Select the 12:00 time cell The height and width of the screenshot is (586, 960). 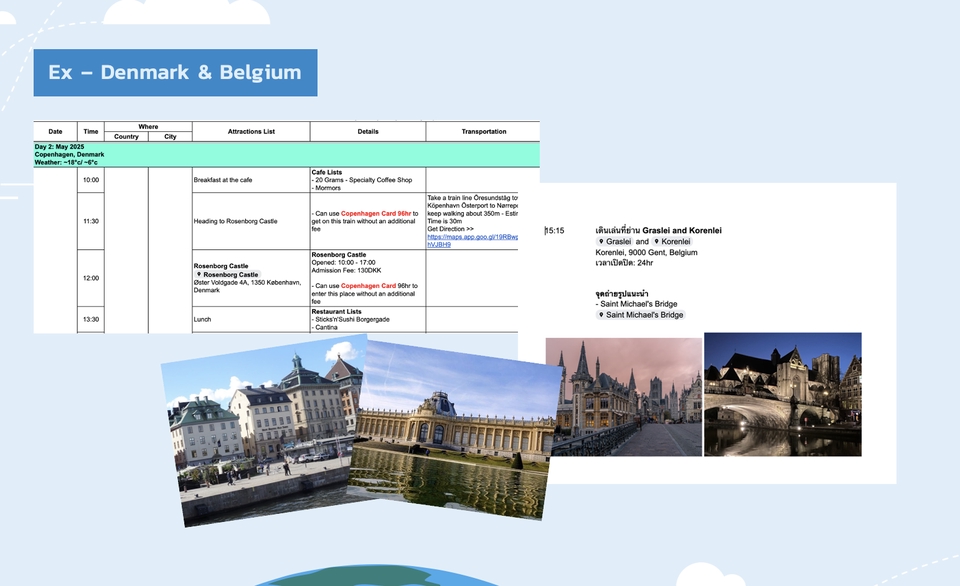(x=91, y=278)
